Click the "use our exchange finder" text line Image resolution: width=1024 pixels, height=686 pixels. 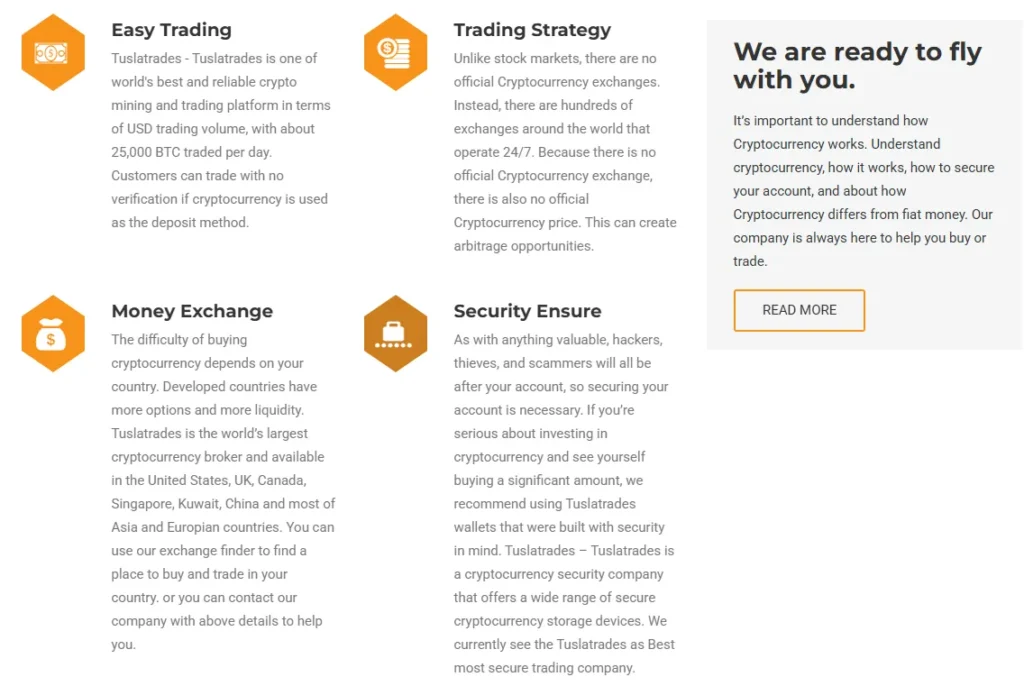coord(209,551)
